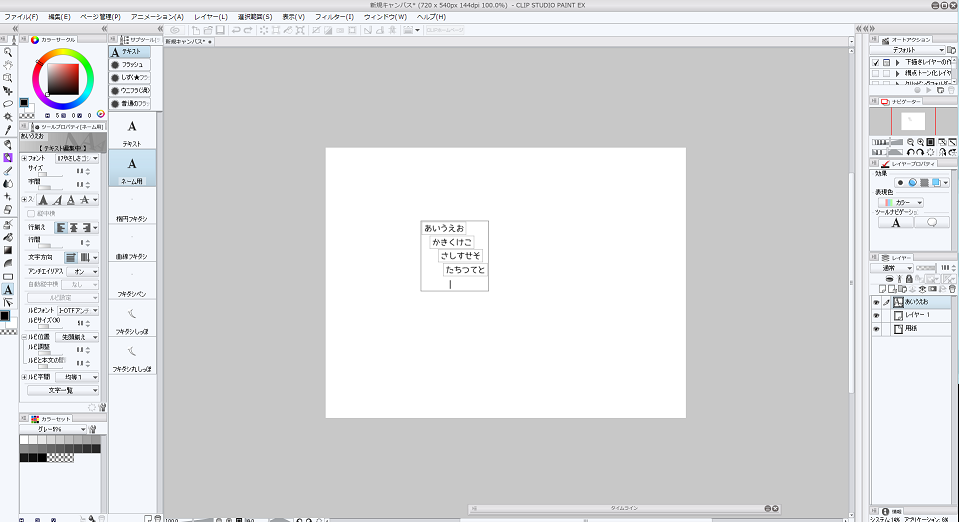This screenshot has width=959, height=522.
Task: Open the ヘルプ(H) menu
Action: pyautogui.click(x=431, y=17)
